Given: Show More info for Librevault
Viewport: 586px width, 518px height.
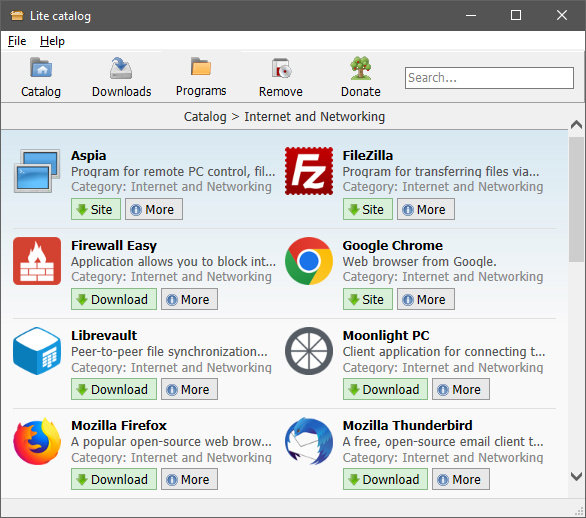Looking at the screenshot, I should point(189,389).
